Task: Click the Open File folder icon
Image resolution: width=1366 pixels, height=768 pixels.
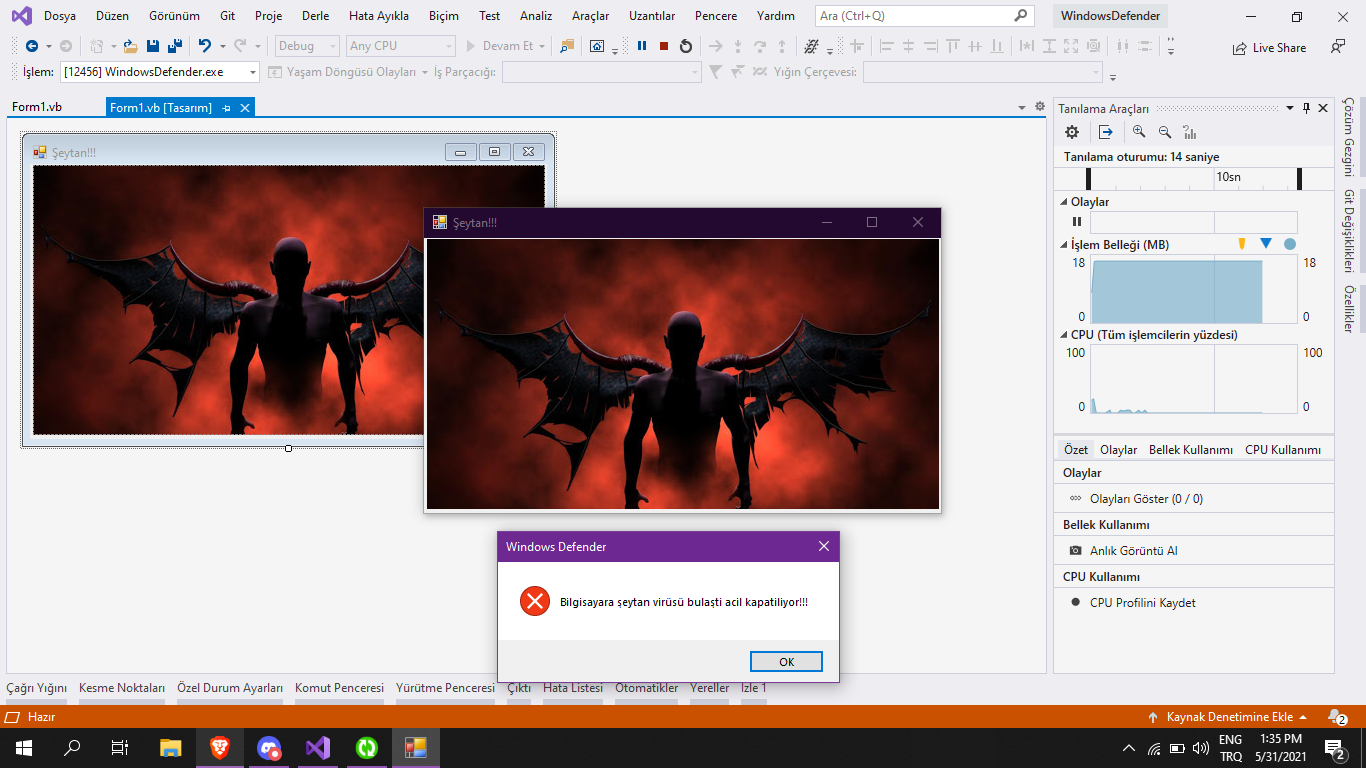Action: coord(130,46)
